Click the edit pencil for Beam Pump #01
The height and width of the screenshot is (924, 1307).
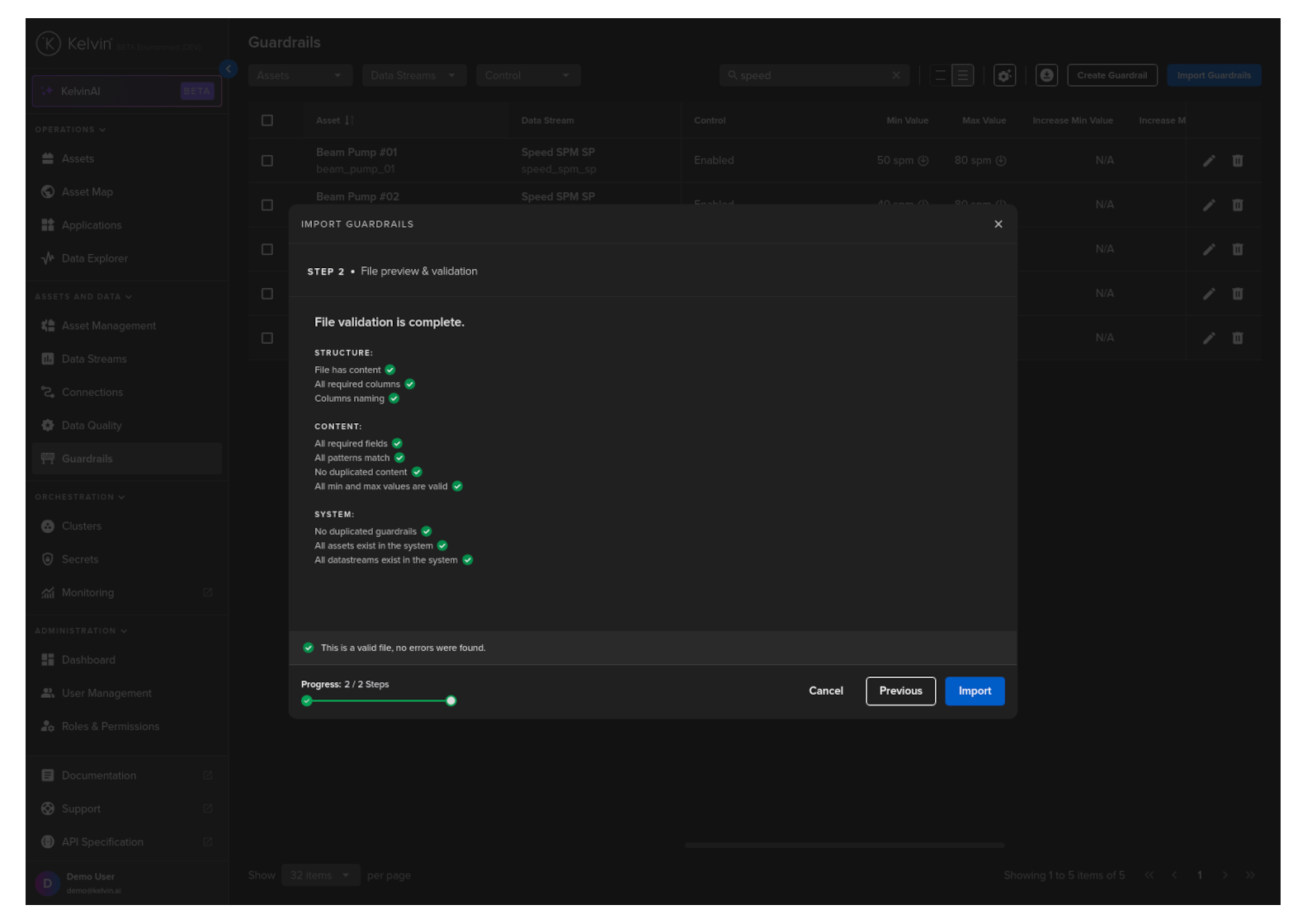click(x=1208, y=161)
